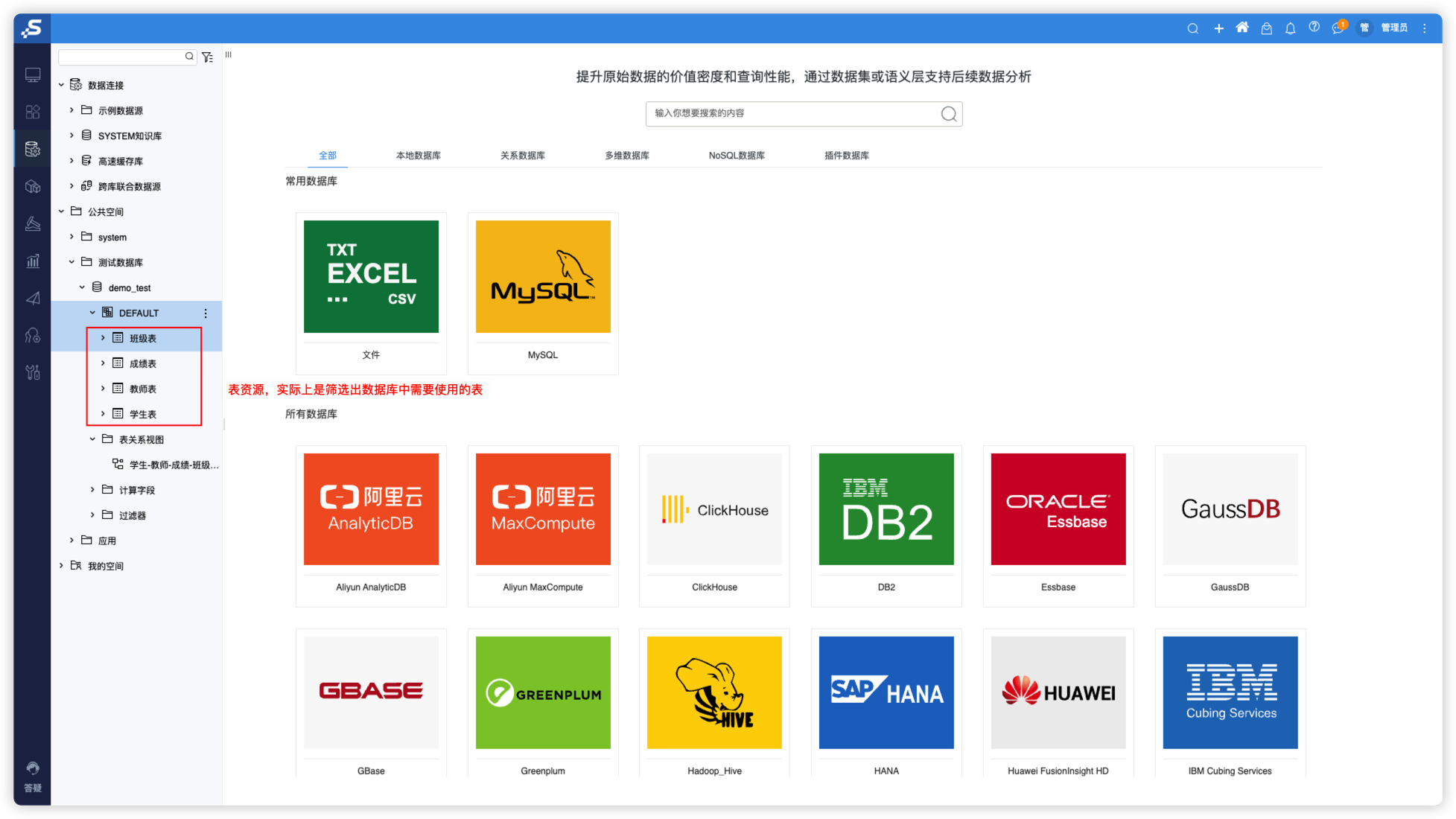This screenshot has width=1456, height=819.
Task: Click the magnifier in the tree search box
Action: (x=189, y=56)
